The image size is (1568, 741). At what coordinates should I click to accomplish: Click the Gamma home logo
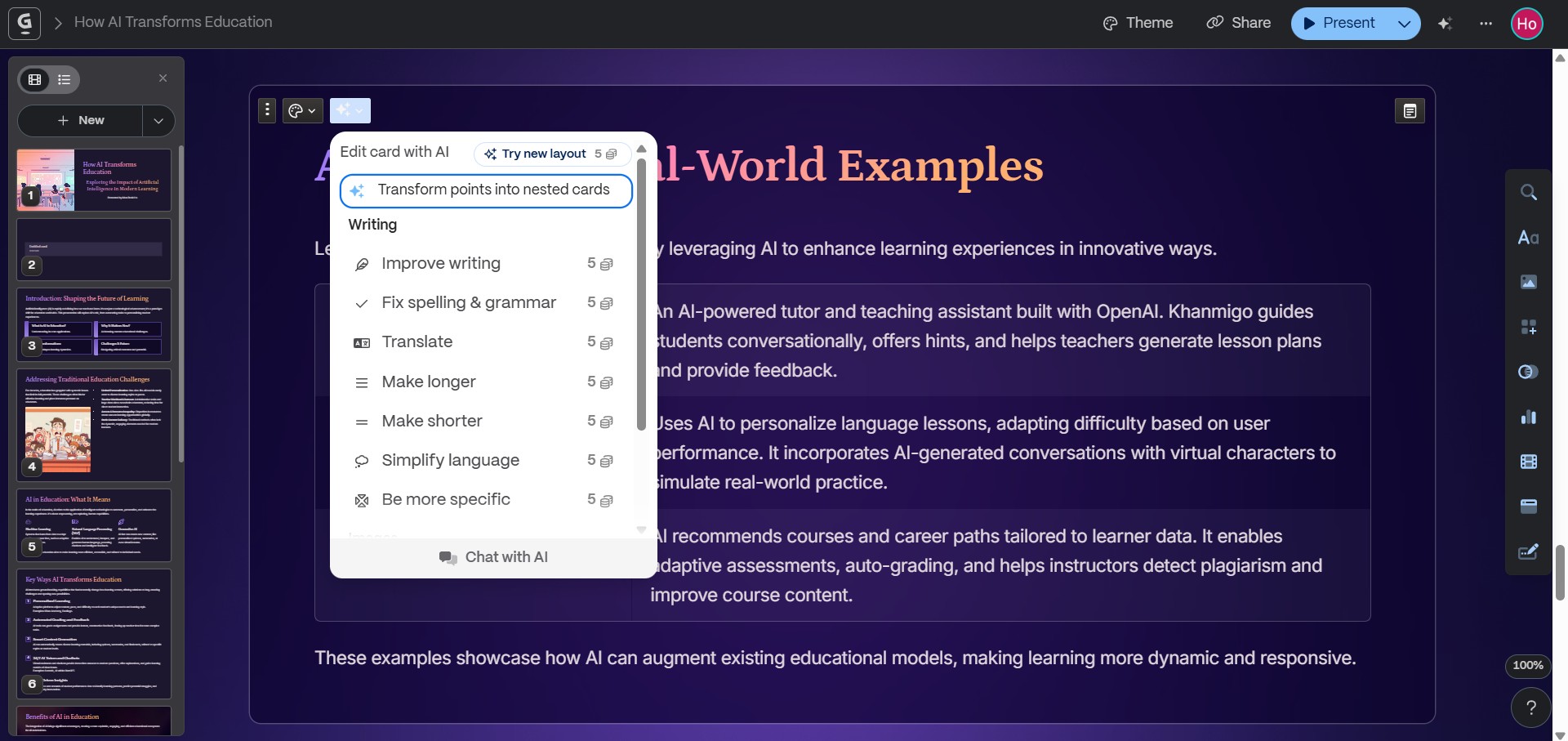point(24,23)
